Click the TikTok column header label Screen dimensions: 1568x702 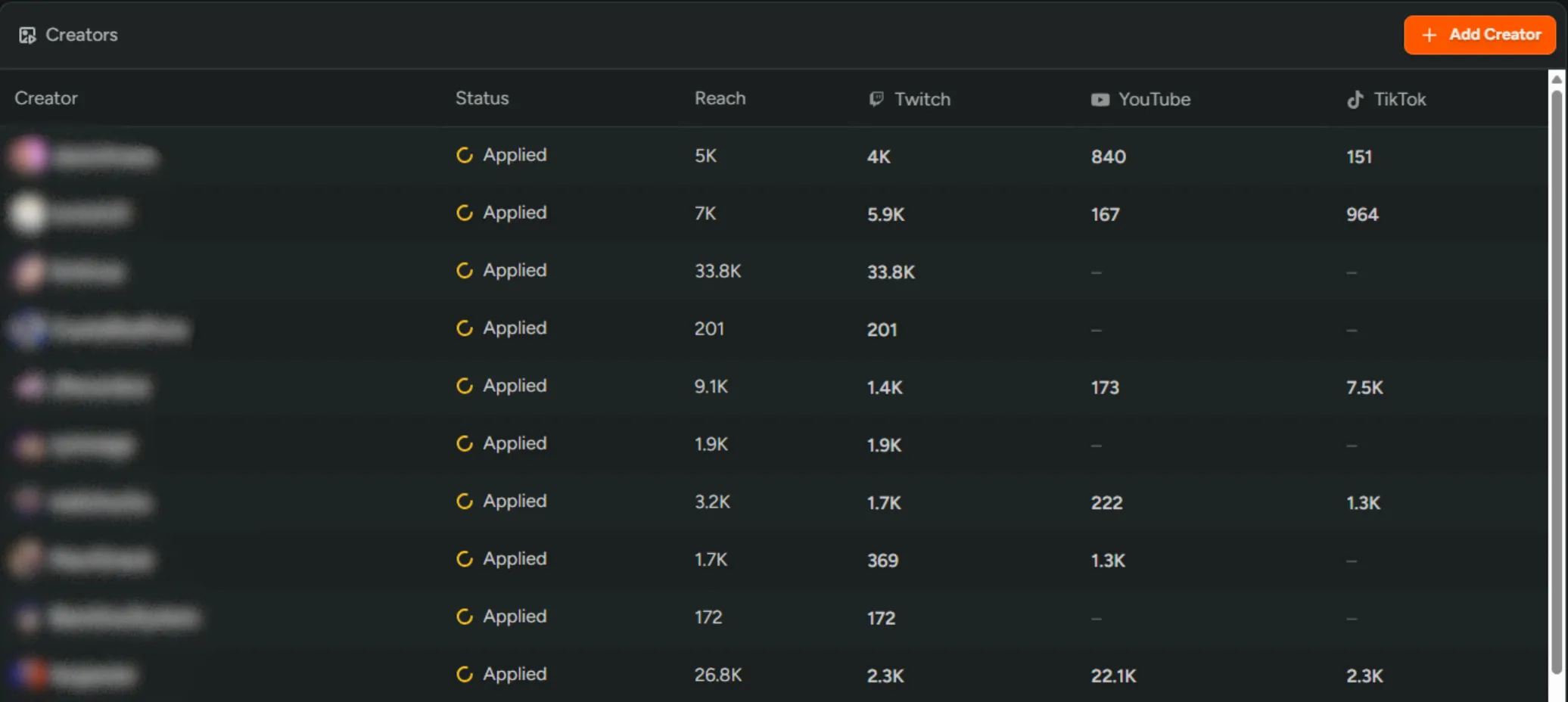1399,99
